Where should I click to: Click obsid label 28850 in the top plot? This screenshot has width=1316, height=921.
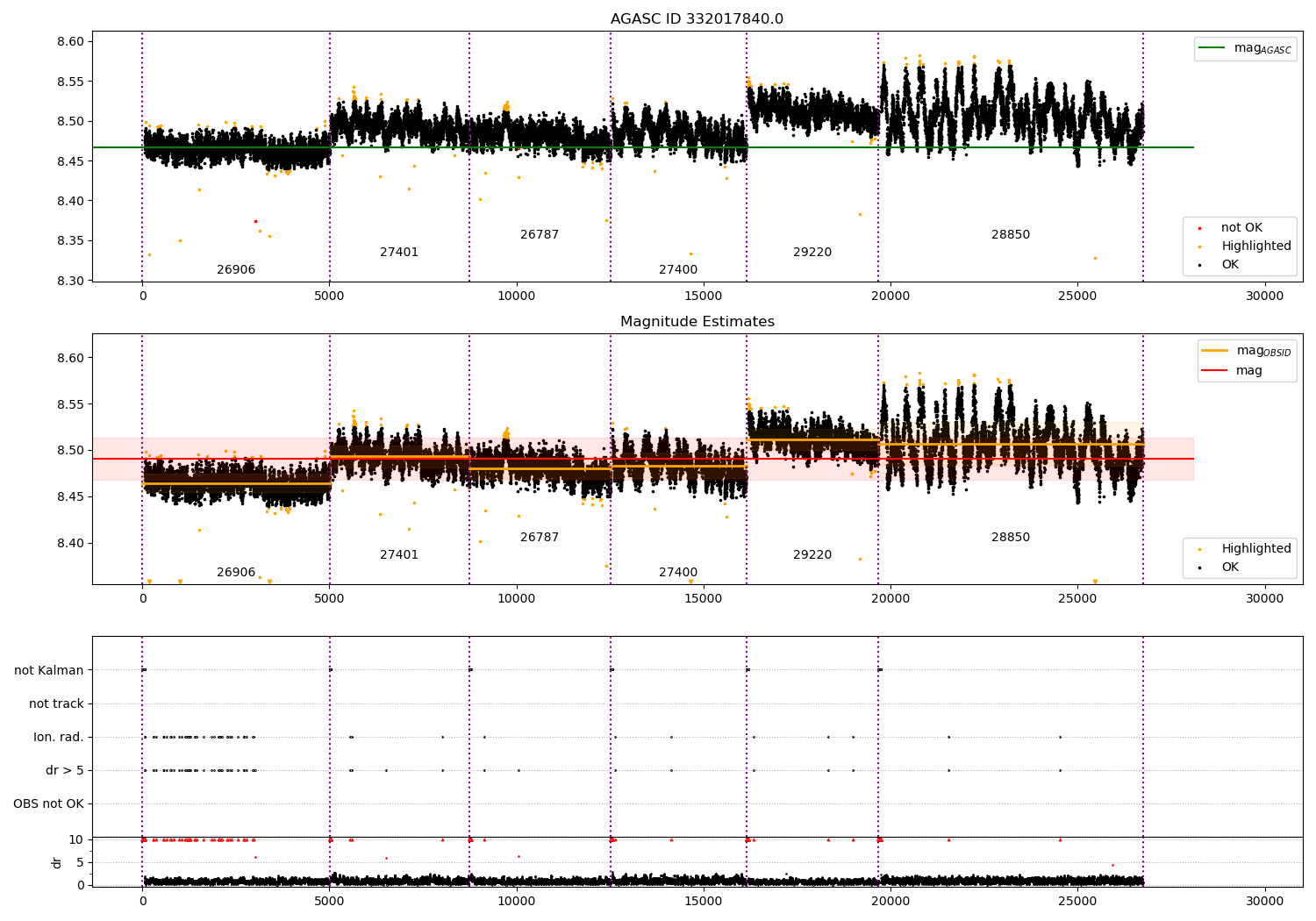pyautogui.click(x=1011, y=235)
